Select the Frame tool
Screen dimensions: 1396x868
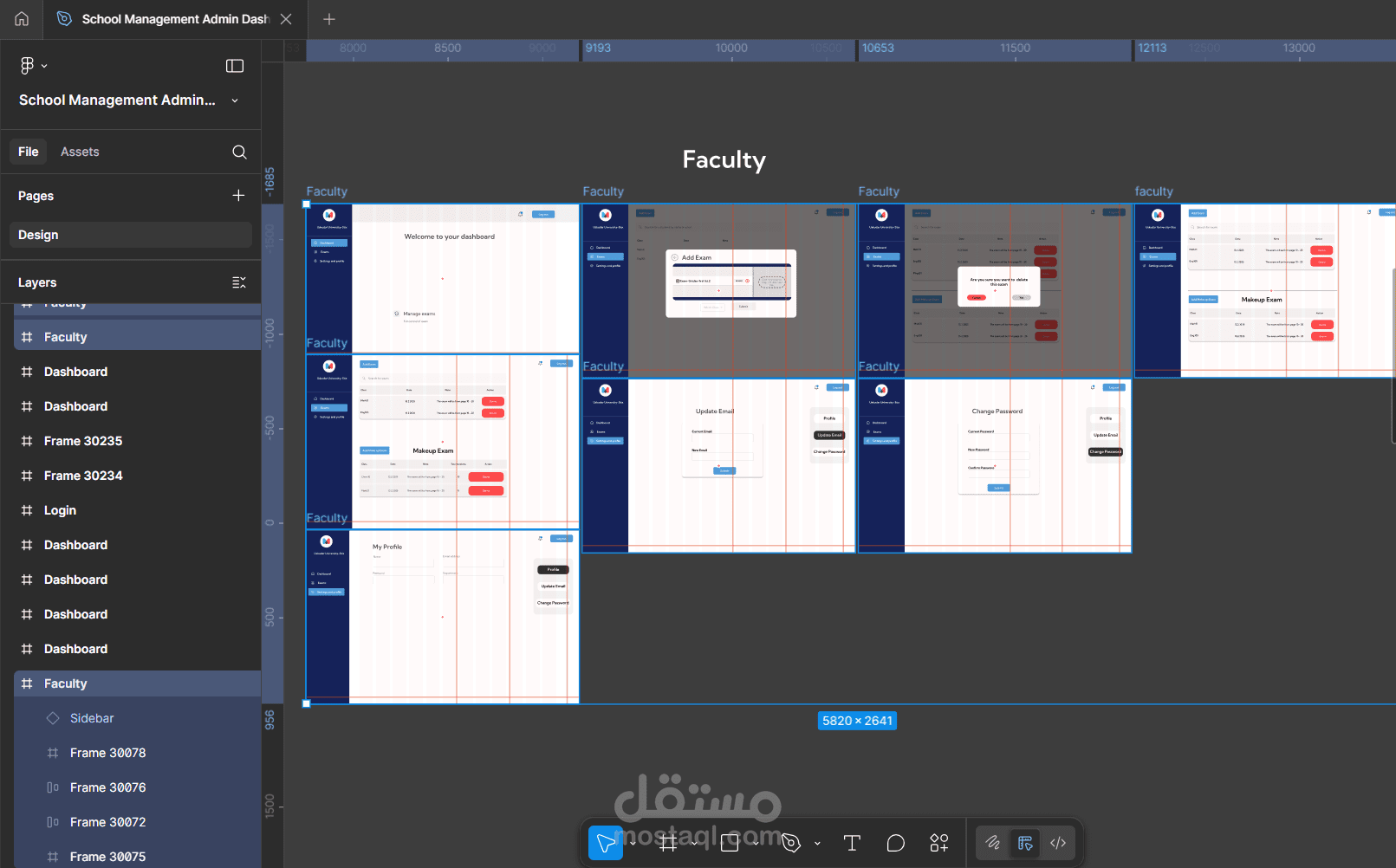(668, 843)
